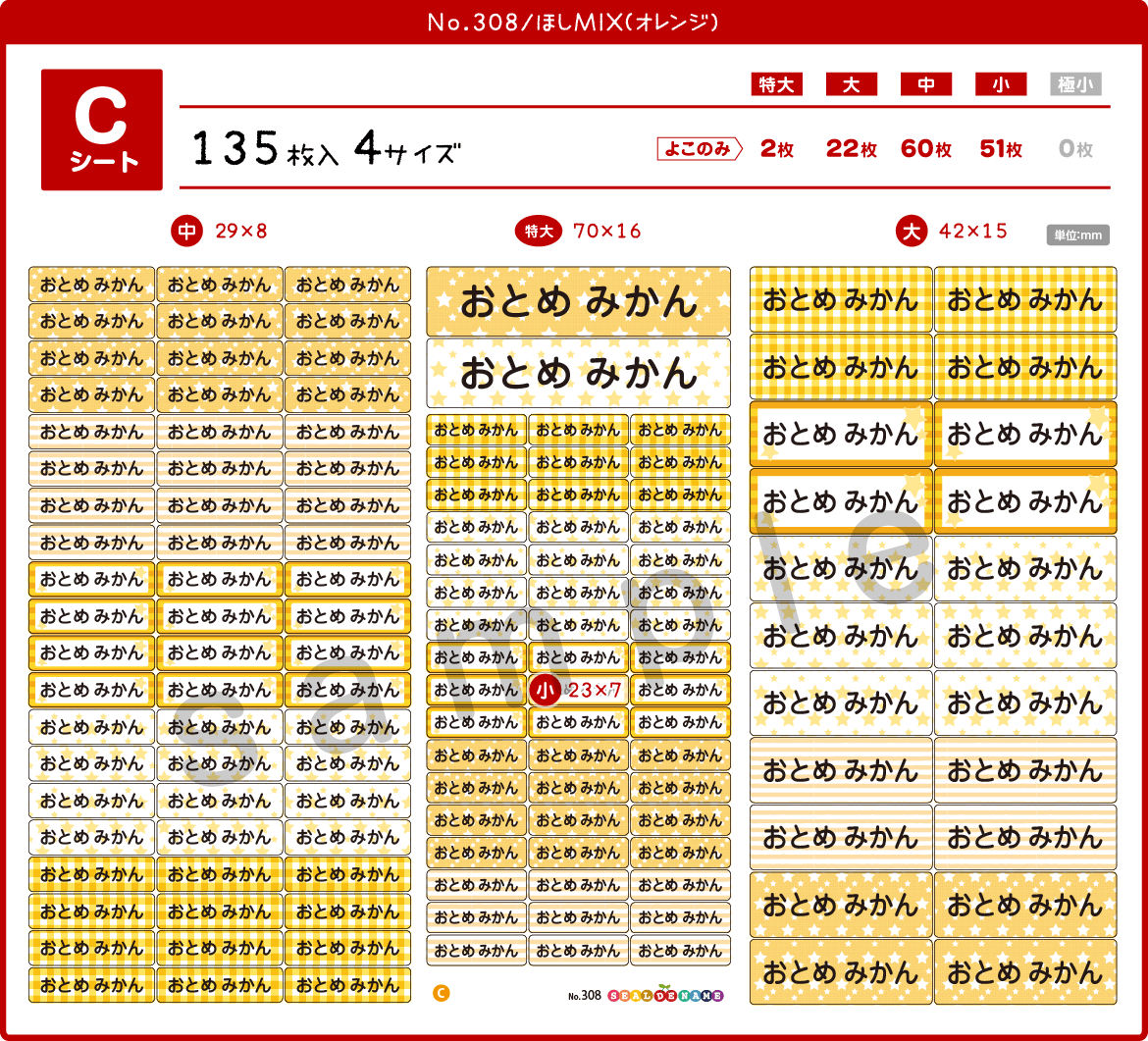This screenshot has width=1148, height=1041.
Task: Click the small No.308 text at bottom
Action: [584, 996]
